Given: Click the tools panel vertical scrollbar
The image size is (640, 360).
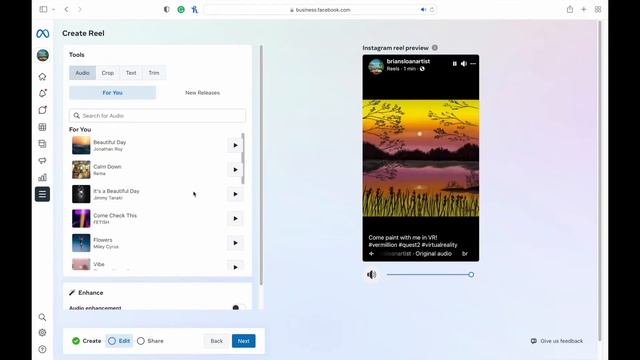Looking at the screenshot, I should pyautogui.click(x=261, y=165).
